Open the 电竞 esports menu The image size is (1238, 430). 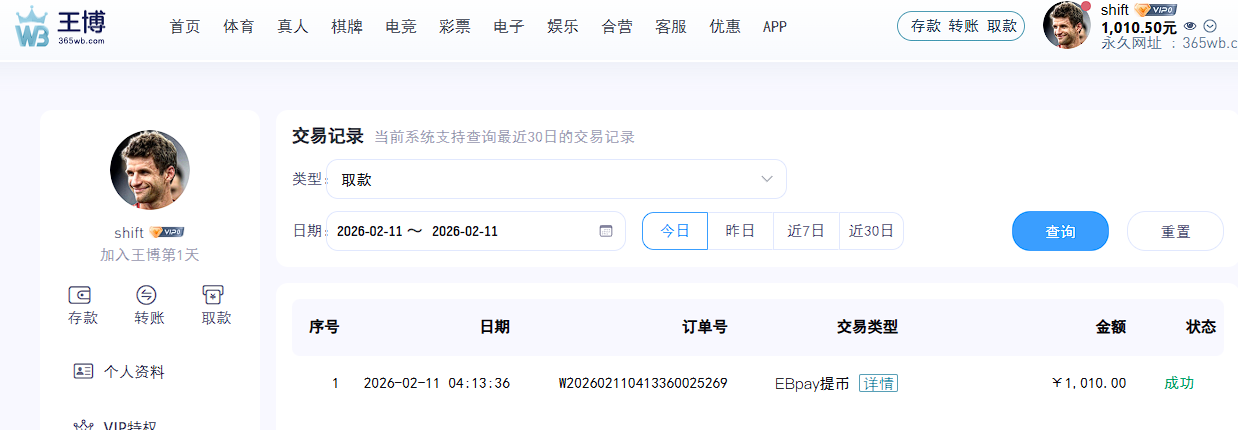401,27
